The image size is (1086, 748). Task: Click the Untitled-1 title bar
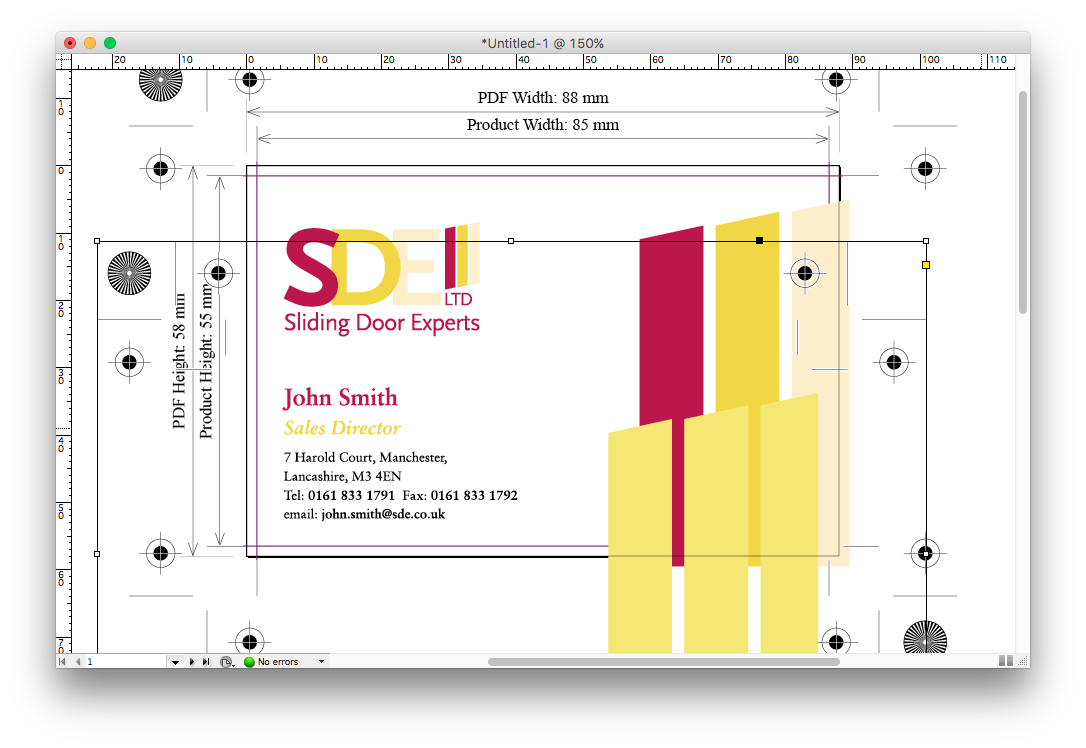click(540, 42)
